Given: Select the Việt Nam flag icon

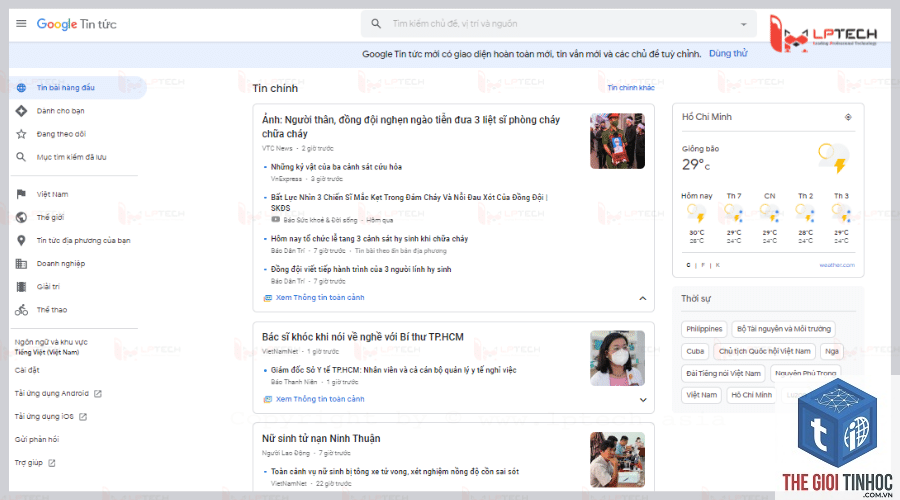Looking at the screenshot, I should 21,194.
